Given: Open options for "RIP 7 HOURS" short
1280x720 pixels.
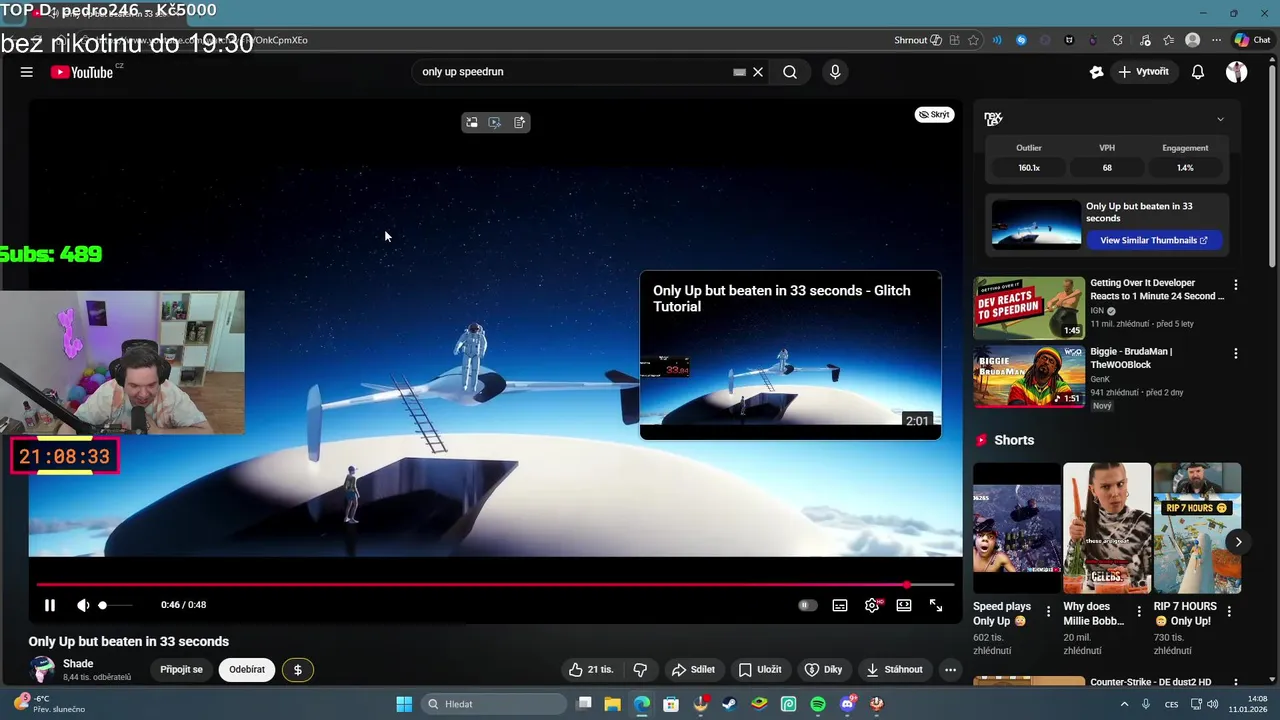Looking at the screenshot, I should coord(1229,611).
